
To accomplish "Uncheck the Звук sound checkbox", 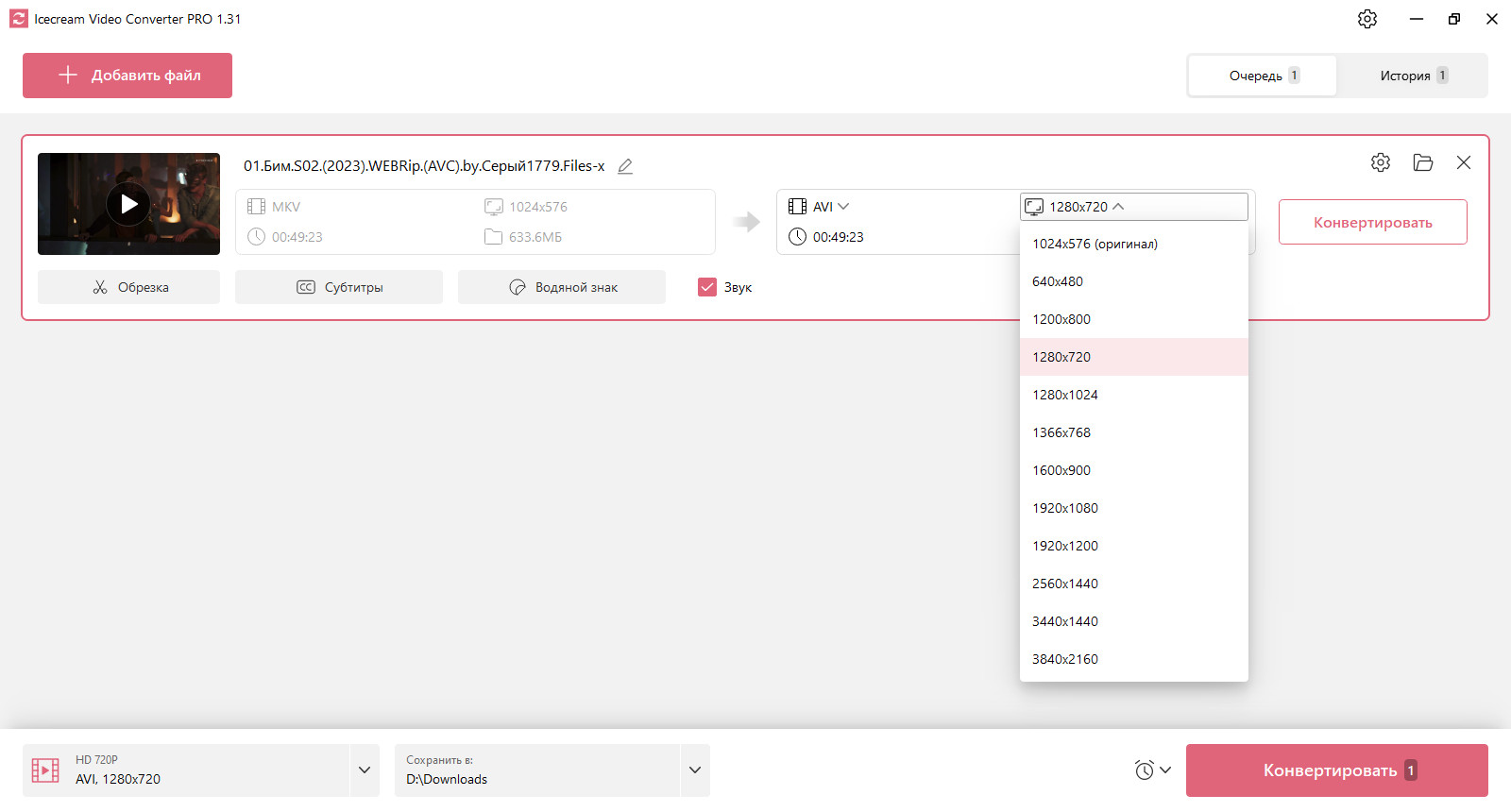I will coord(707,287).
